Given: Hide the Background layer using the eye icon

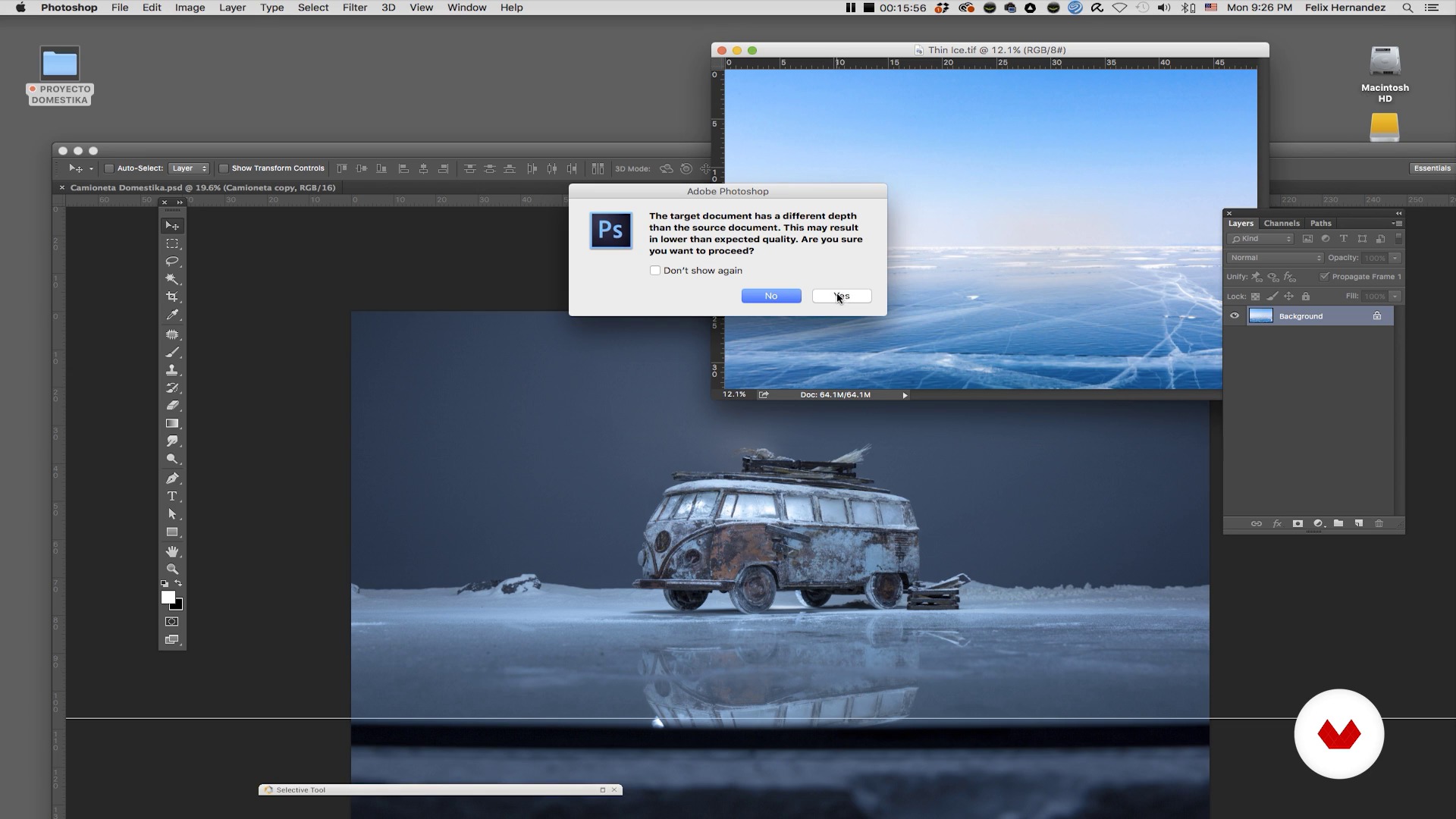Looking at the screenshot, I should (x=1235, y=316).
